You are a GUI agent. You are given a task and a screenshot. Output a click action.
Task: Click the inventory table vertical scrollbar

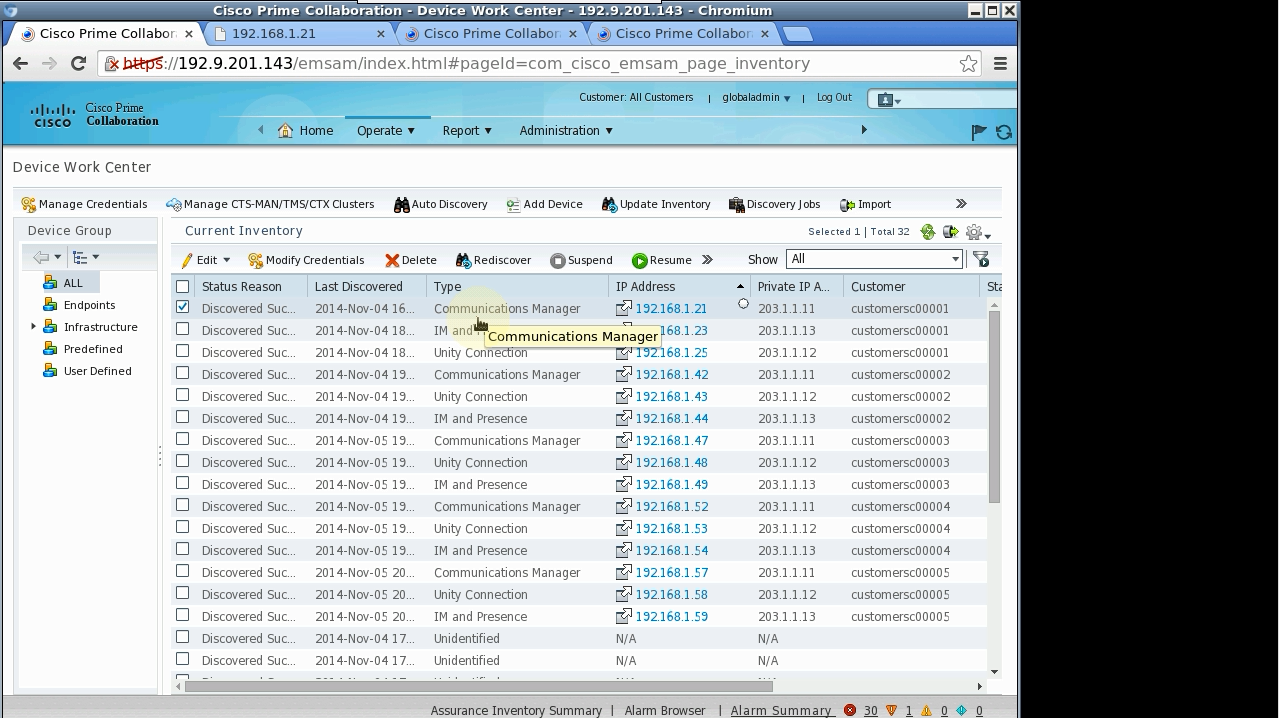click(994, 407)
